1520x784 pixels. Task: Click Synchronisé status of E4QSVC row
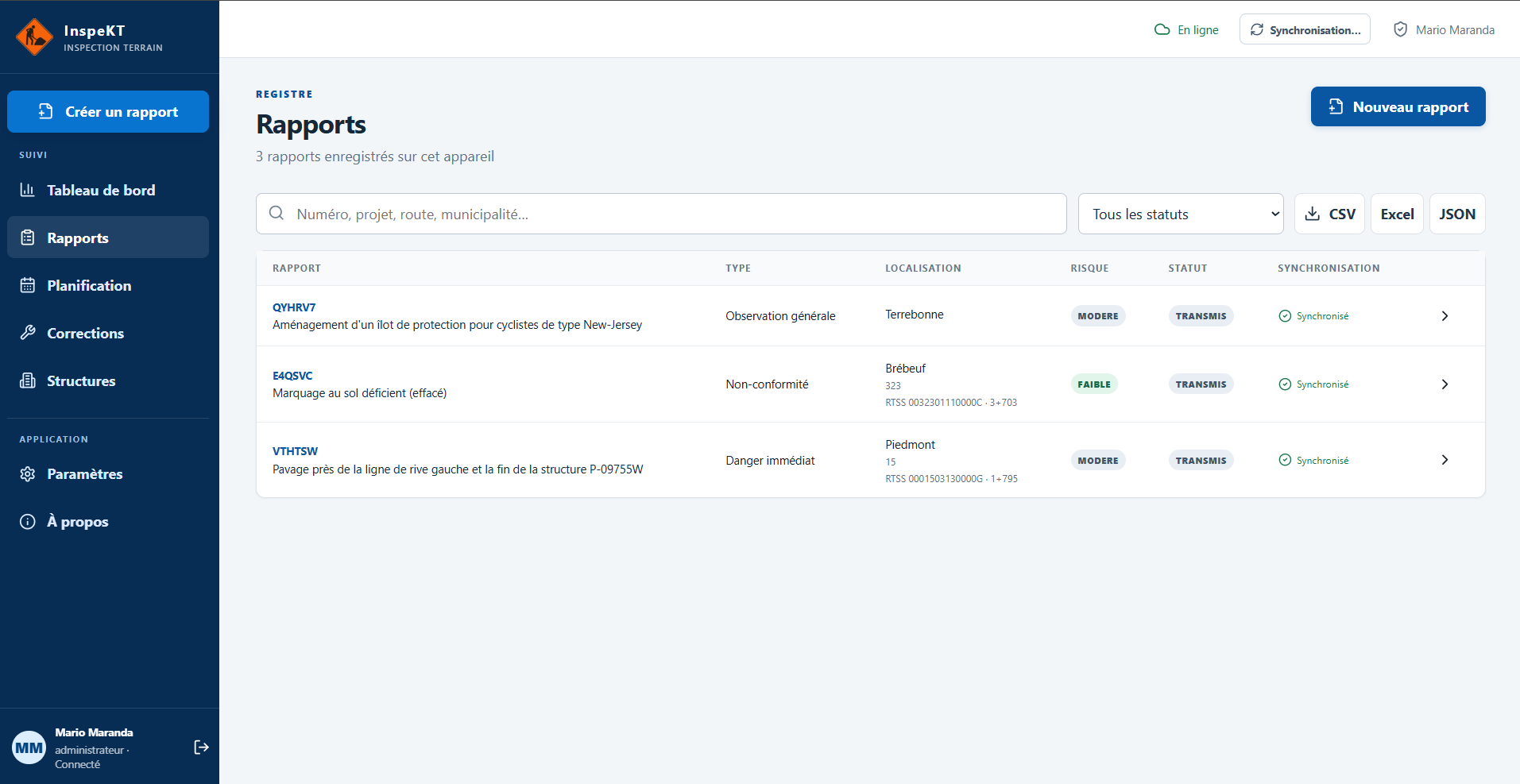[1313, 384]
